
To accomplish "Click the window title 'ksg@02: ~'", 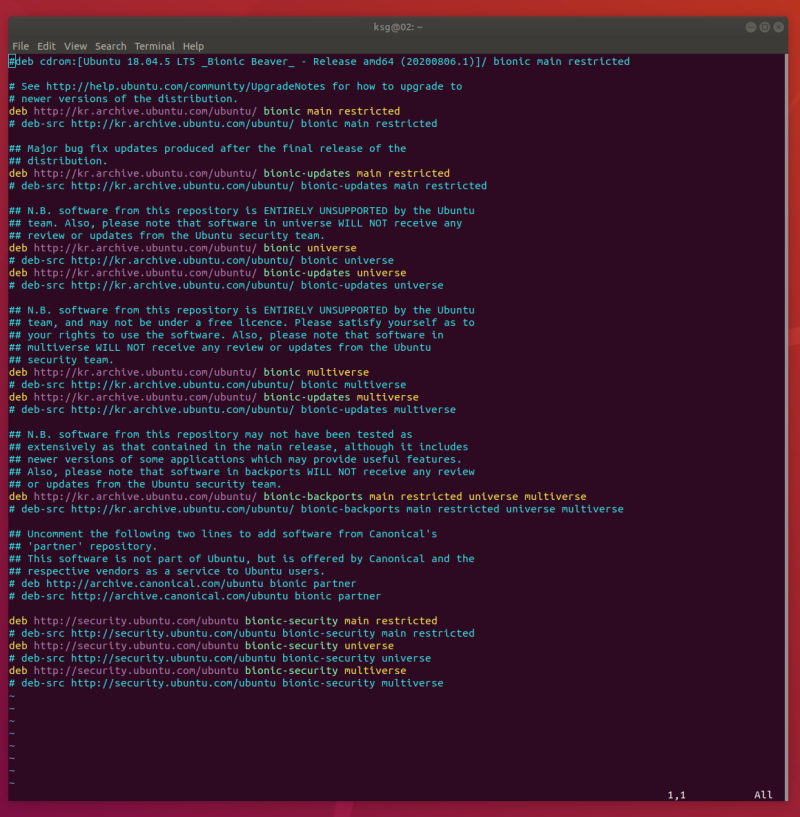I will [398, 27].
